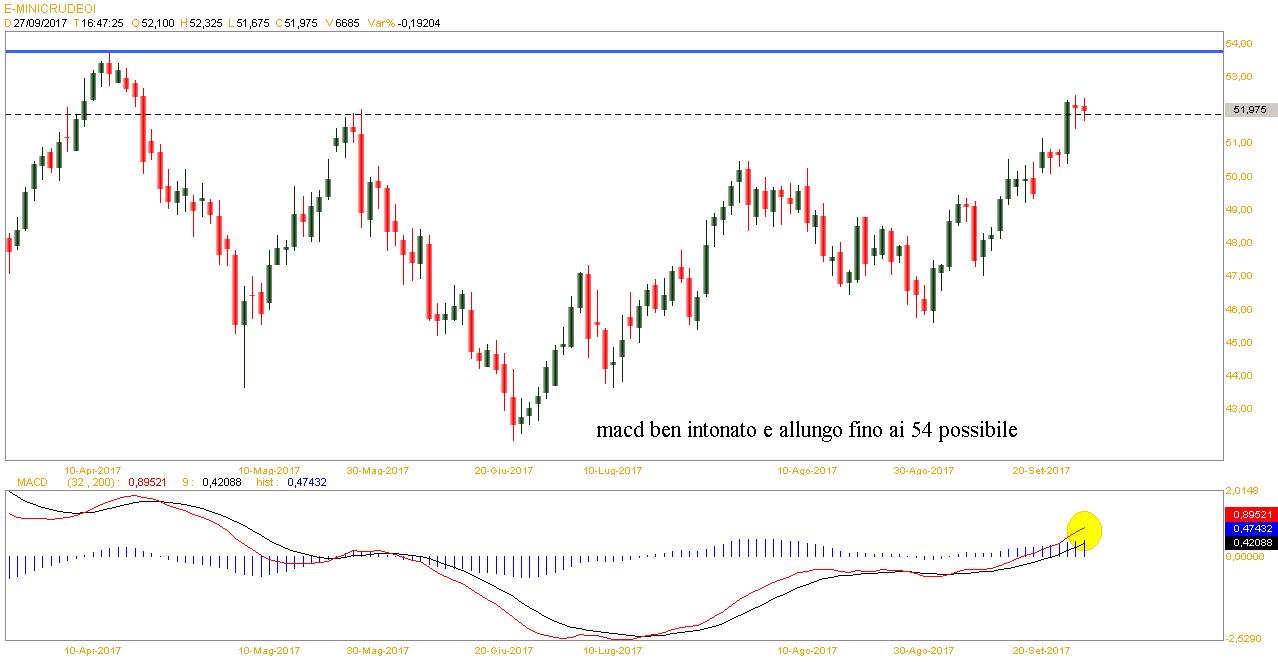Click the 20-Set-2017 date label under price chart
The image size is (1278, 668).
[1041, 470]
